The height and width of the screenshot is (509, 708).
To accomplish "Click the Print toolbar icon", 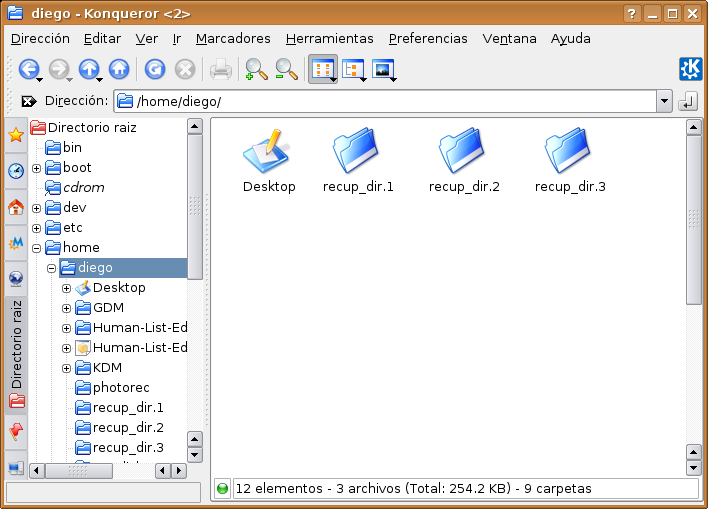I will [221, 69].
